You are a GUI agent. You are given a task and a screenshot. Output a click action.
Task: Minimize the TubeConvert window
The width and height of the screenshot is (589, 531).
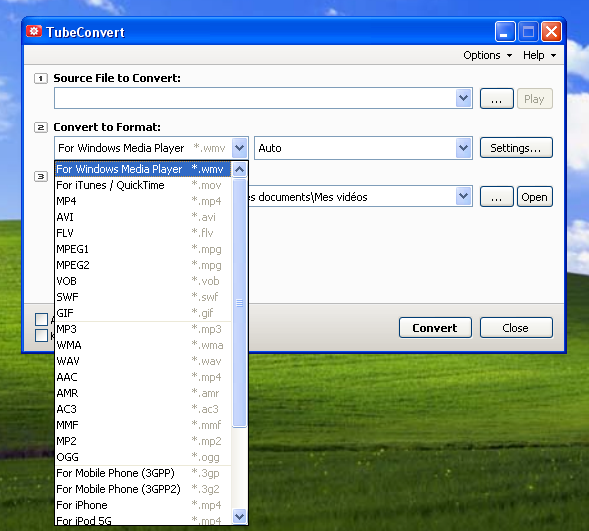pos(505,32)
